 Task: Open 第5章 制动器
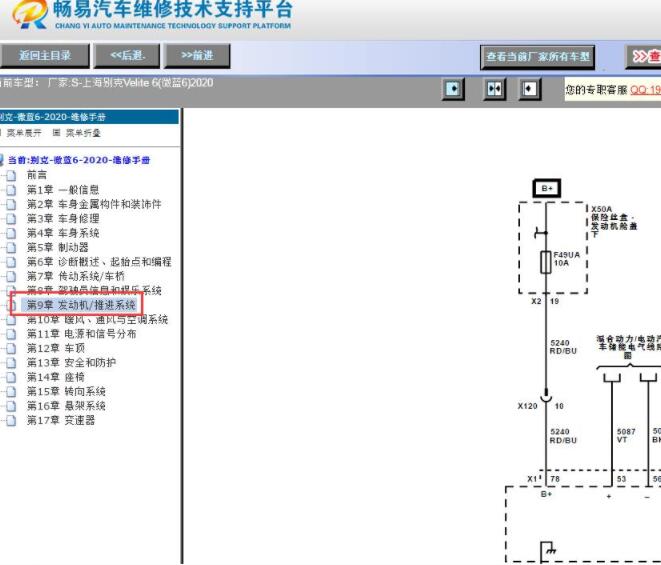point(58,247)
